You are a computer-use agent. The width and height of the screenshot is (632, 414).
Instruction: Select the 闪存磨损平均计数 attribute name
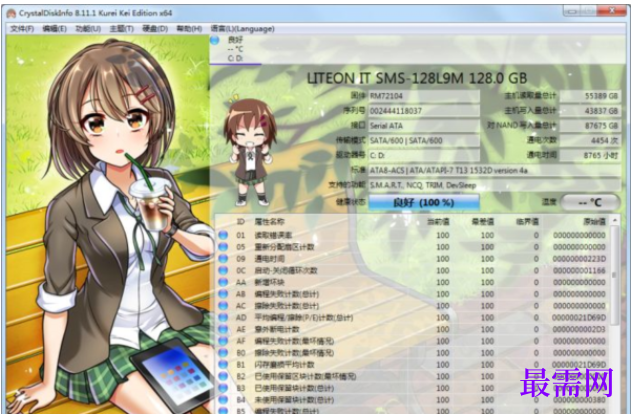[285, 365]
